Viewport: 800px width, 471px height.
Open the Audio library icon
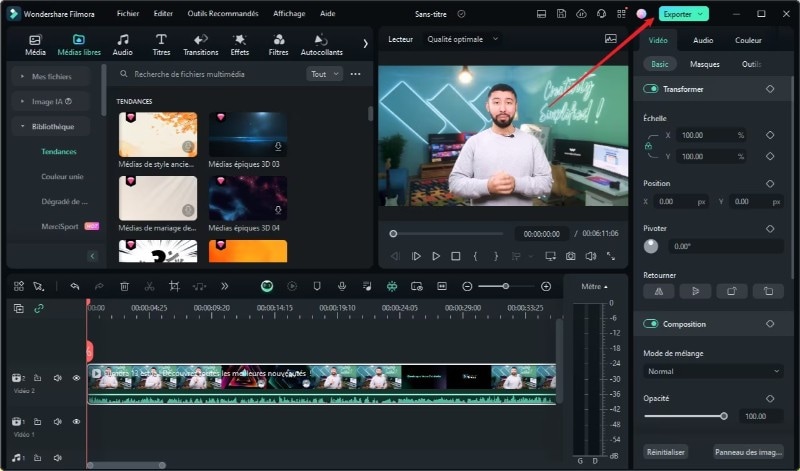123,40
